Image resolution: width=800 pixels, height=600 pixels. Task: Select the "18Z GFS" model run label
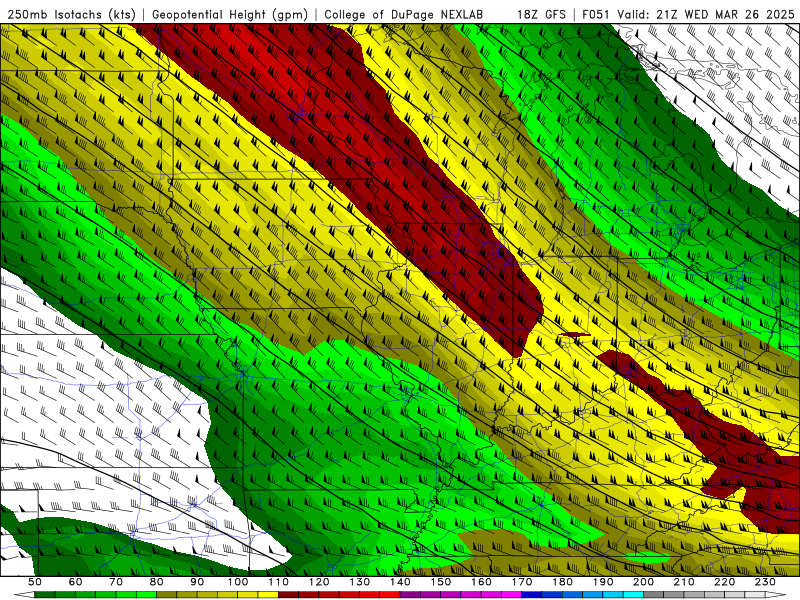tap(541, 14)
